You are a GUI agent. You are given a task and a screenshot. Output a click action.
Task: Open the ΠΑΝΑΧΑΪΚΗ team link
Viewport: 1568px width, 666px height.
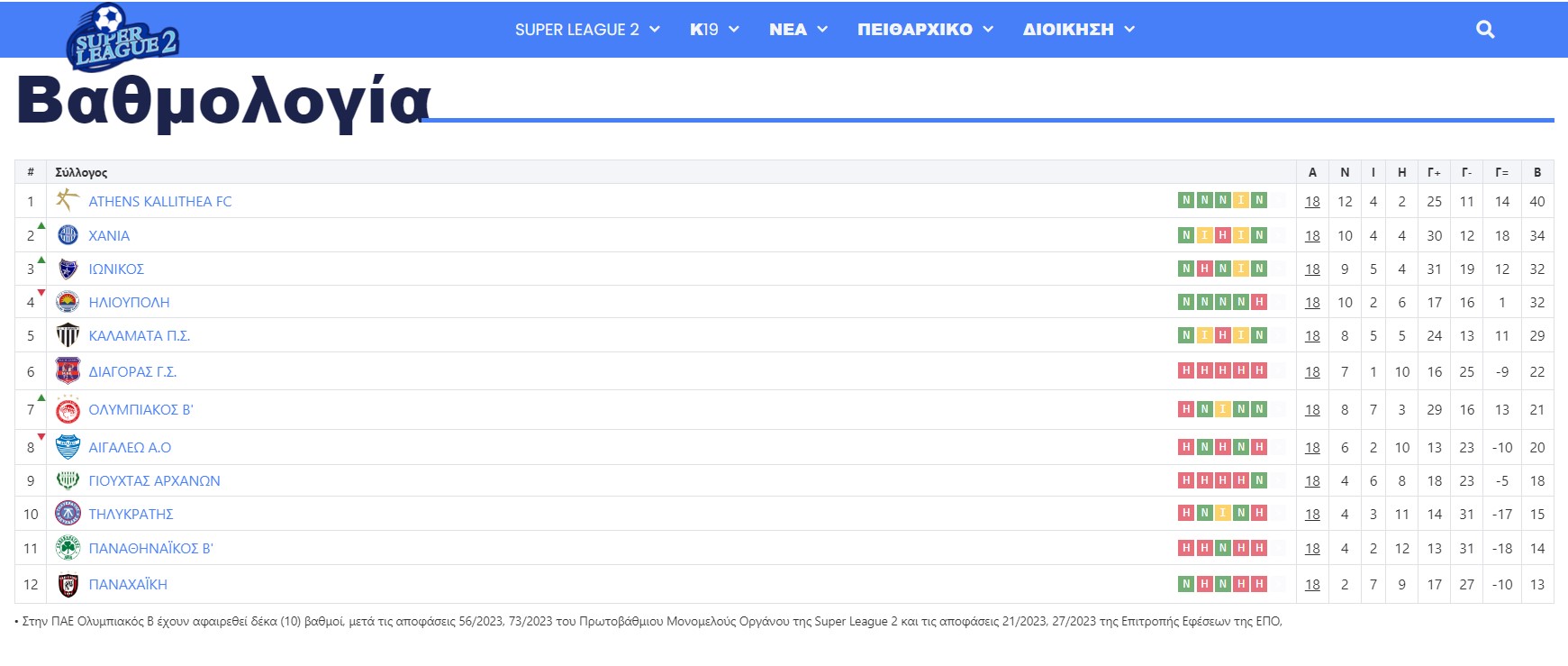[x=128, y=584]
